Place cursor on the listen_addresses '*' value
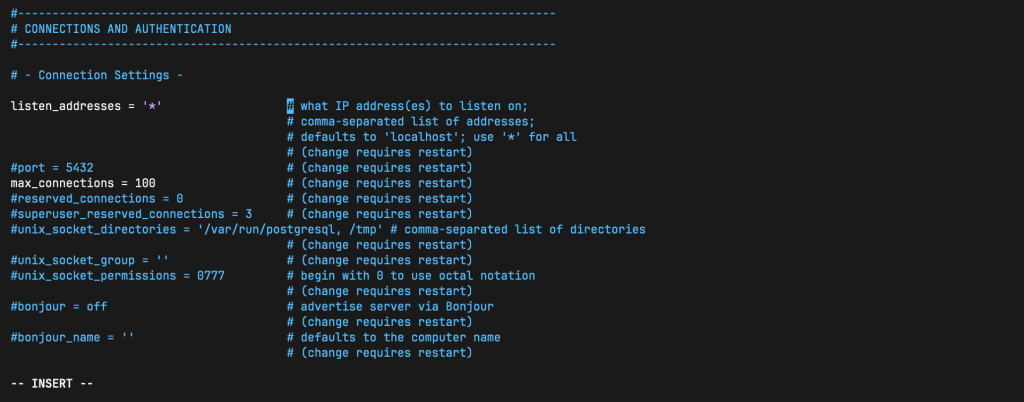The height and width of the screenshot is (402, 1024). pyautogui.click(x=152, y=106)
